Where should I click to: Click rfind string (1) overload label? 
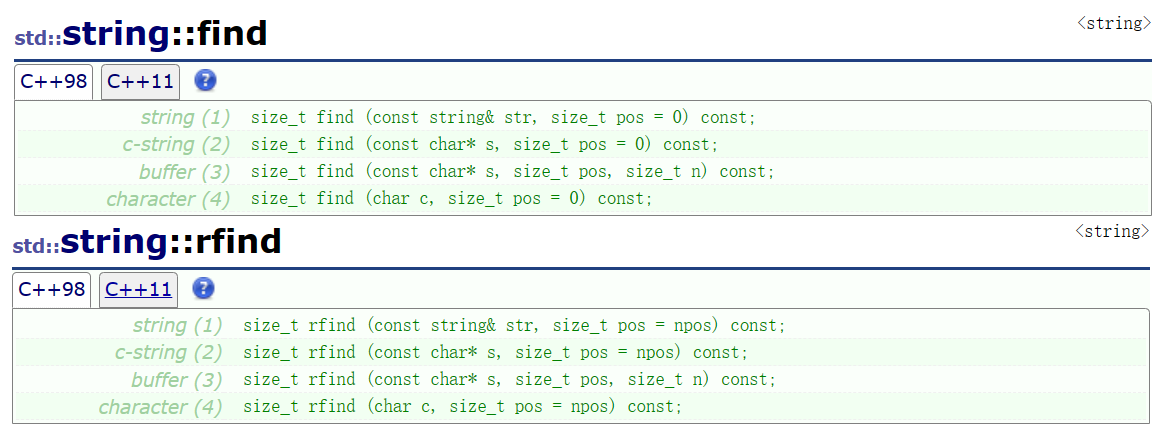[x=177, y=325]
